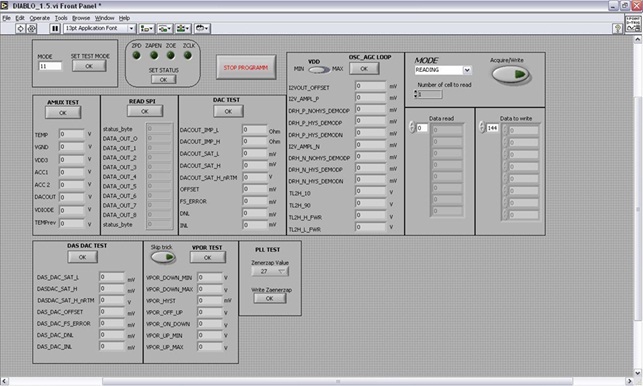643x386 pixels.
Task: Open the Distribute Objects toolbar menu
Action: (x=164, y=28)
